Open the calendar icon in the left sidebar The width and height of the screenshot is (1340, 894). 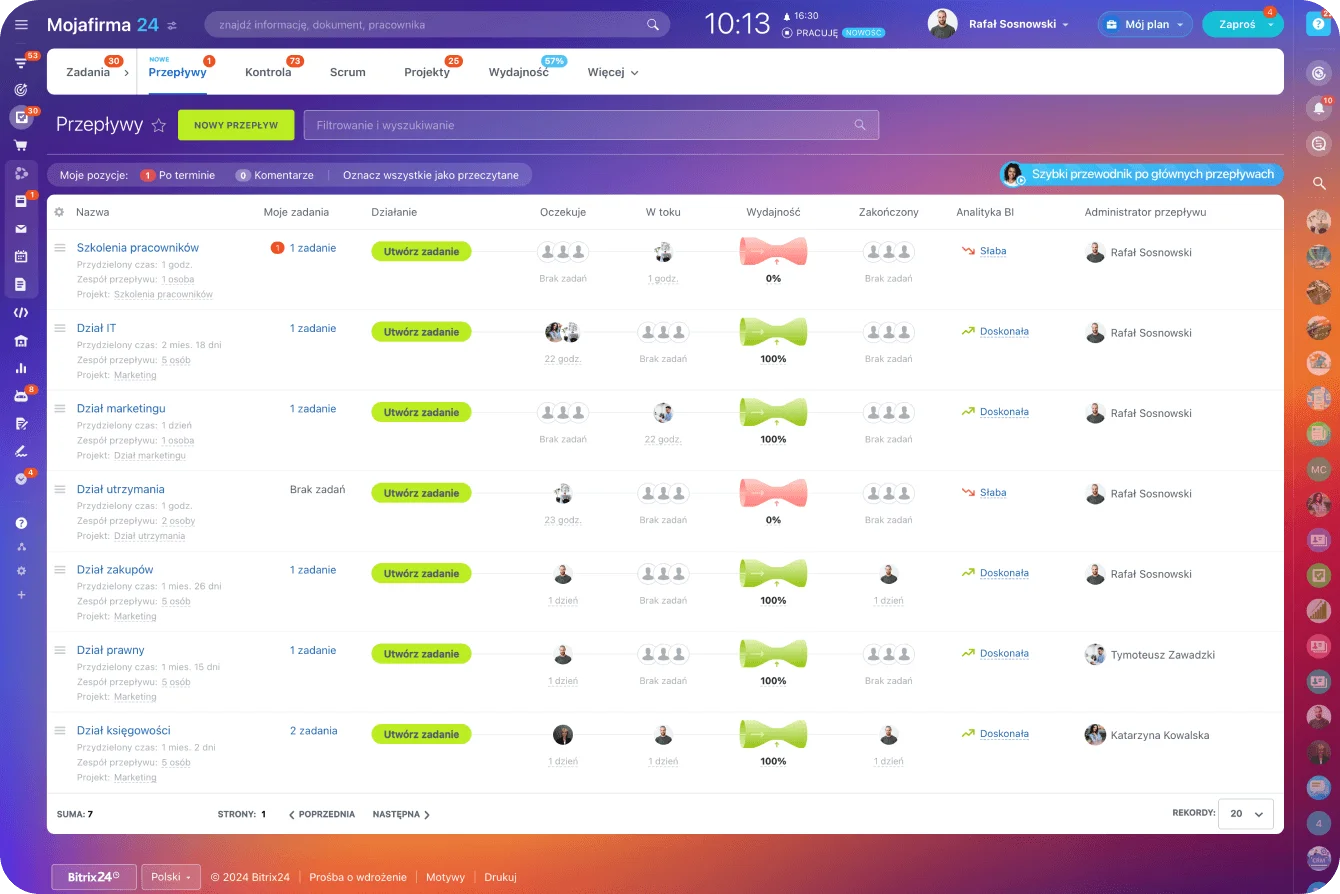(x=21, y=257)
